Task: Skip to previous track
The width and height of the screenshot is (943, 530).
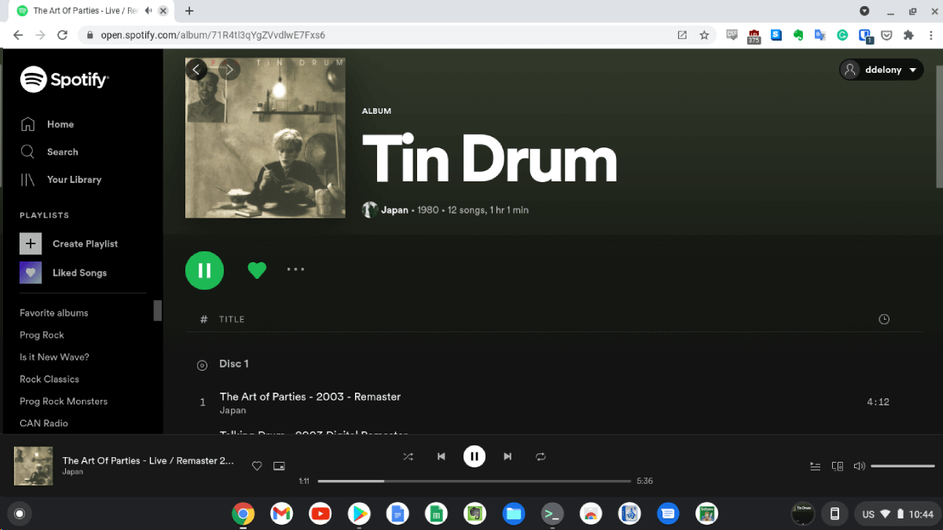Action: 441,457
